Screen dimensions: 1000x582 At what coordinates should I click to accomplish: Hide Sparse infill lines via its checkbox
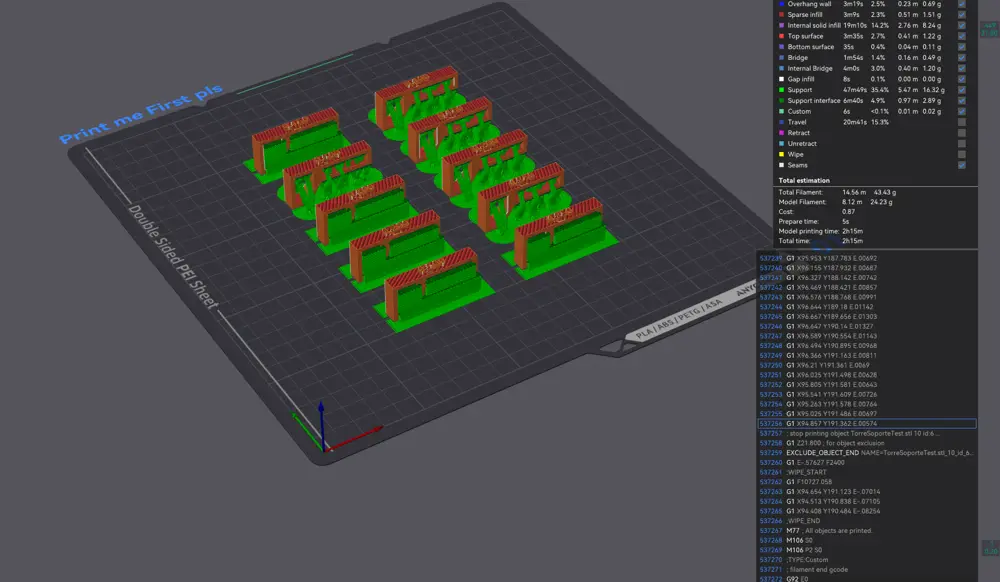click(961, 15)
